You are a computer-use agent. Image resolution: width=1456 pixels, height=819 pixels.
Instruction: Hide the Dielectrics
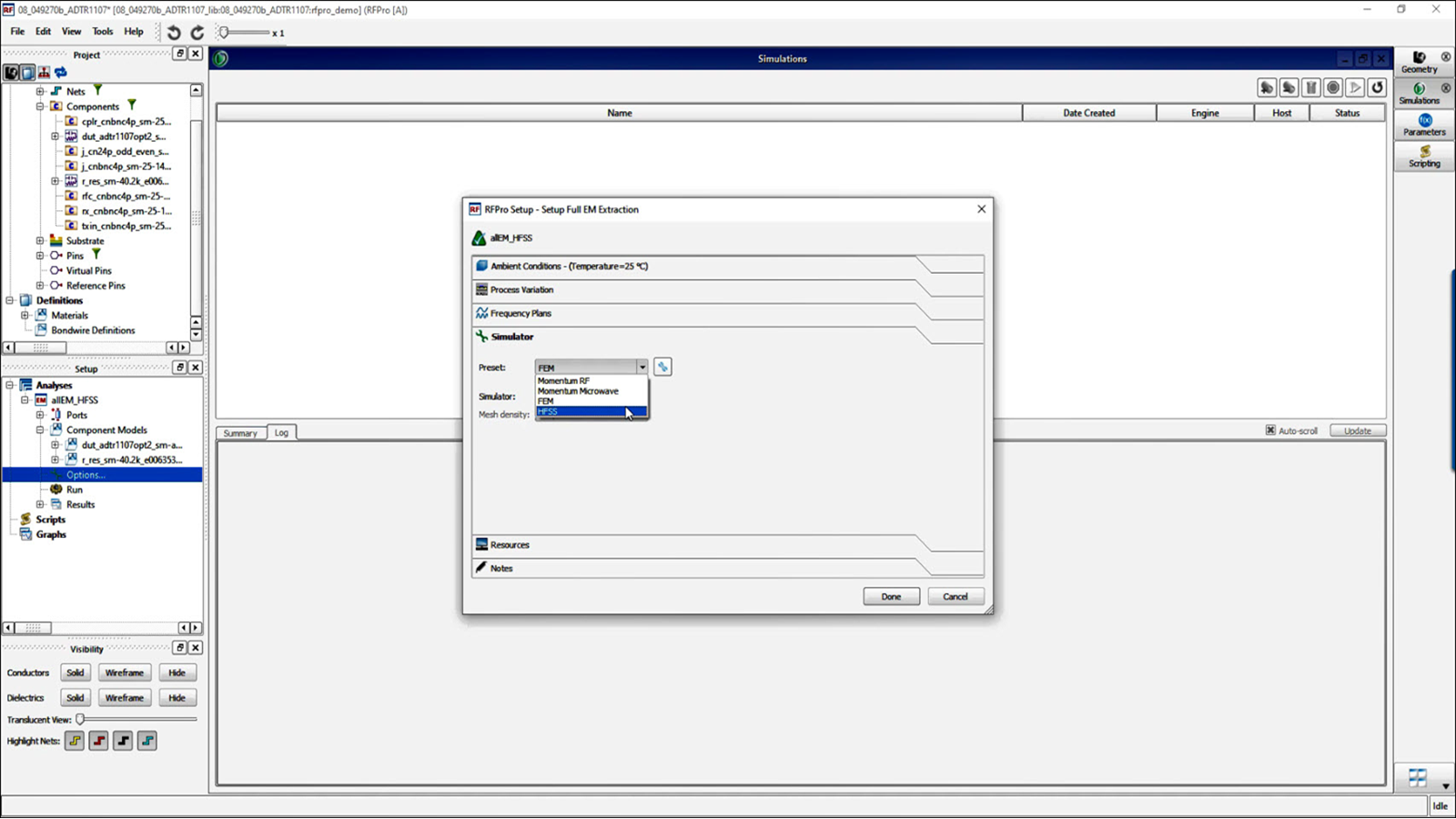tap(177, 698)
